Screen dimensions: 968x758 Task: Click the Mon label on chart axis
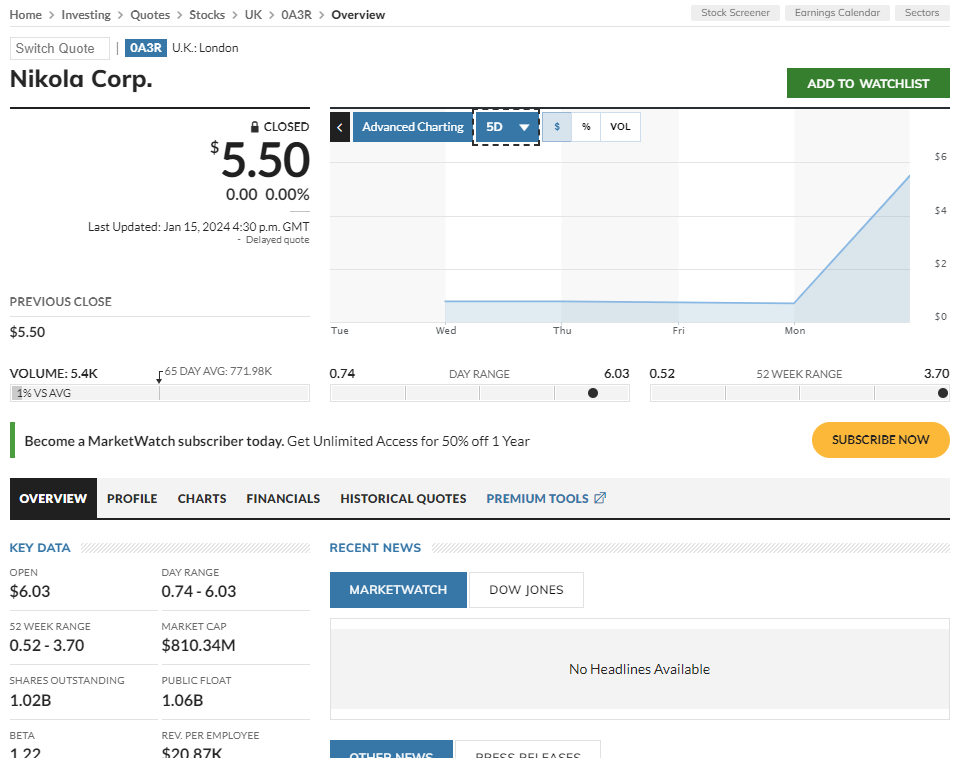pyautogui.click(x=795, y=331)
